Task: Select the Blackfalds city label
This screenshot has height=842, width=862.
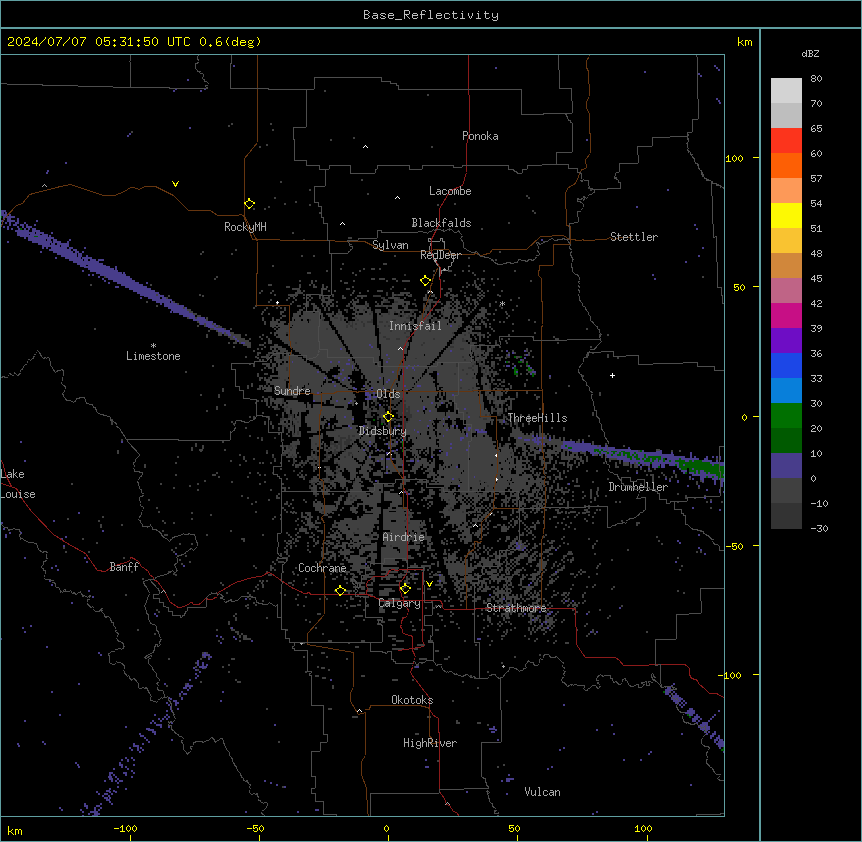Action: pyautogui.click(x=441, y=223)
